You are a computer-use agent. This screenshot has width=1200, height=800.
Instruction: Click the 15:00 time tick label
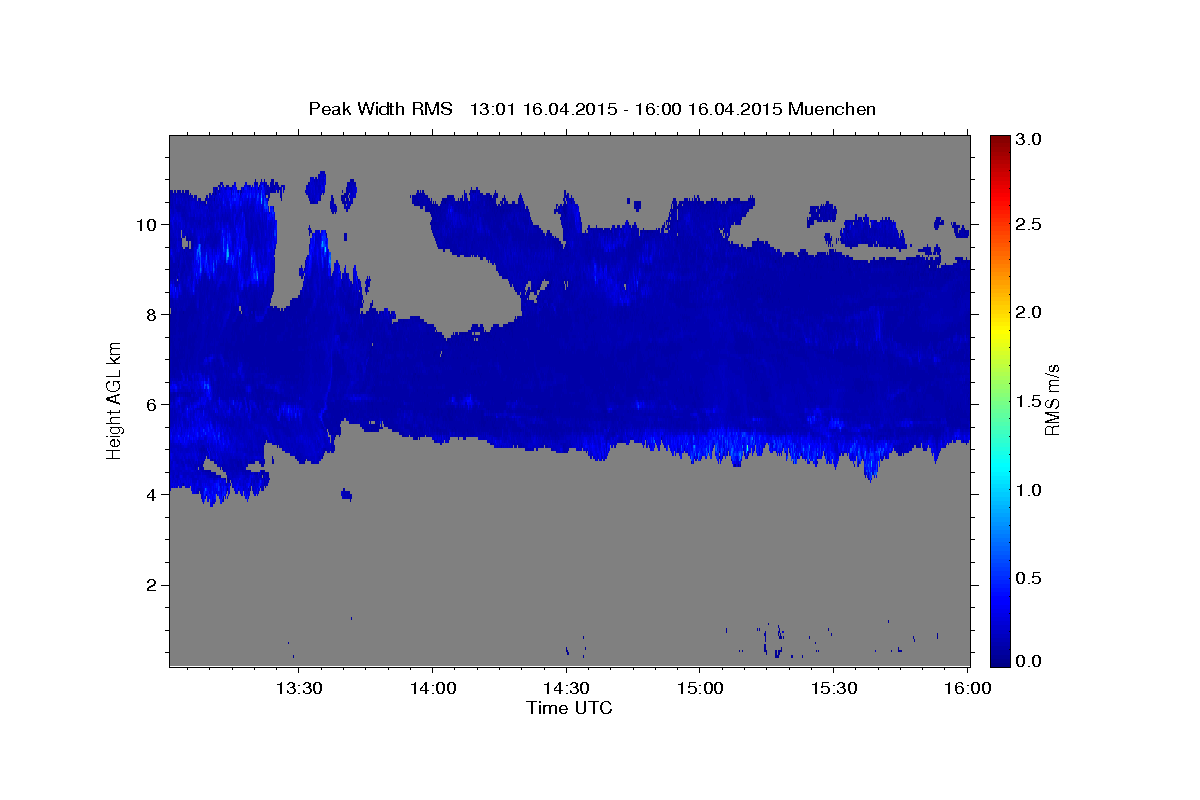(700, 688)
